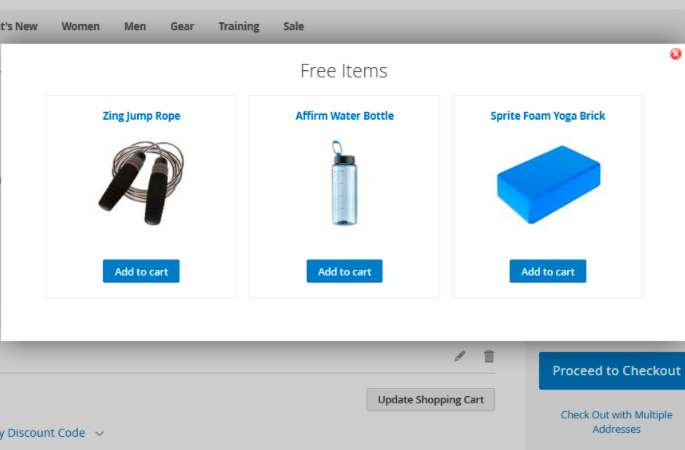Click the jump rope product image
This screenshot has width=685, height=450.
pyautogui.click(x=141, y=183)
